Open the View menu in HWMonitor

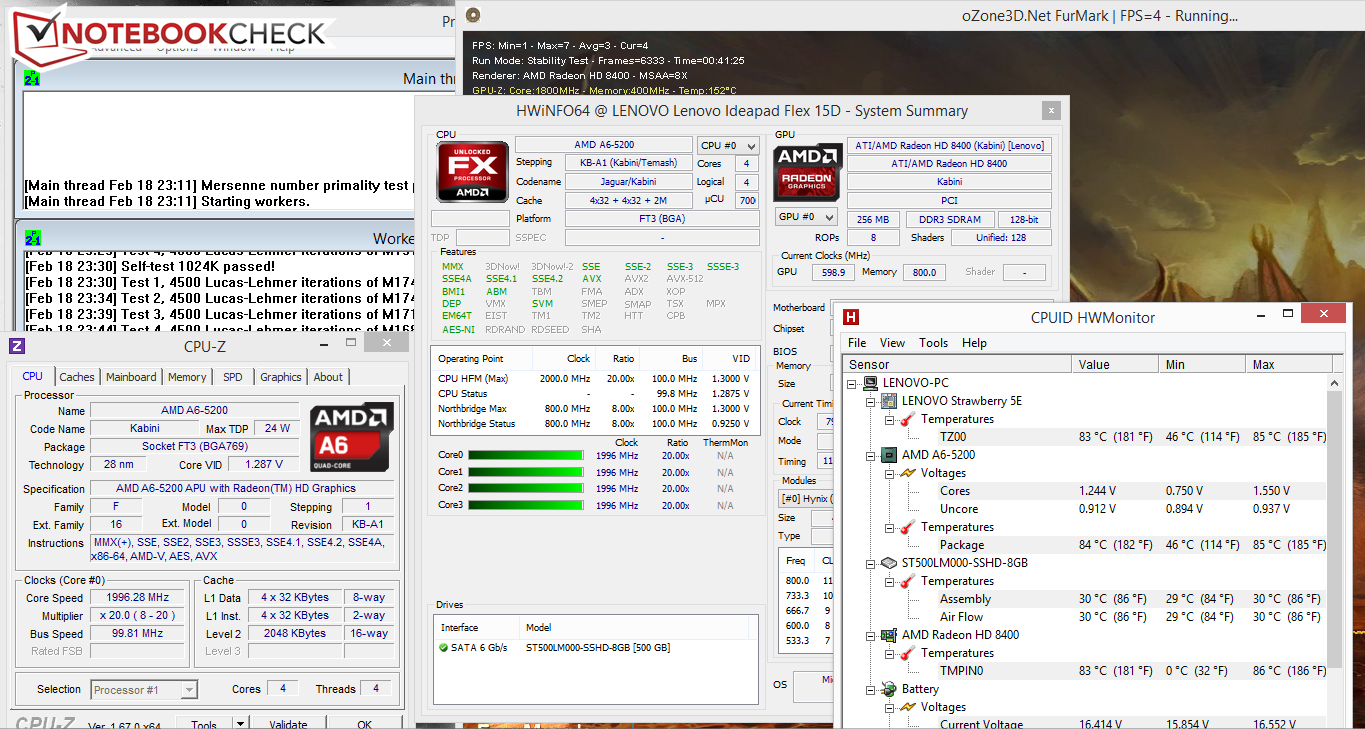coord(893,342)
